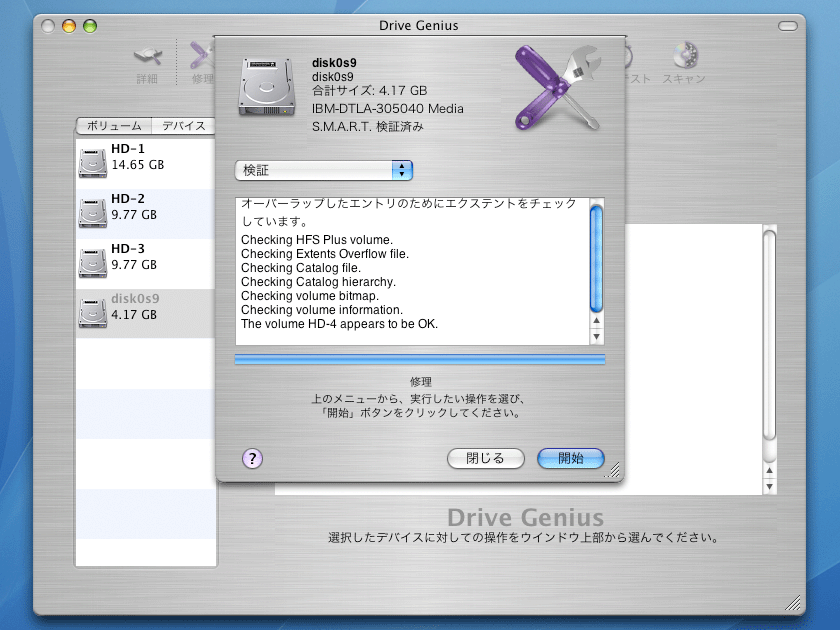Click the 閉じる (close) button
The image size is (840, 630).
[485, 459]
